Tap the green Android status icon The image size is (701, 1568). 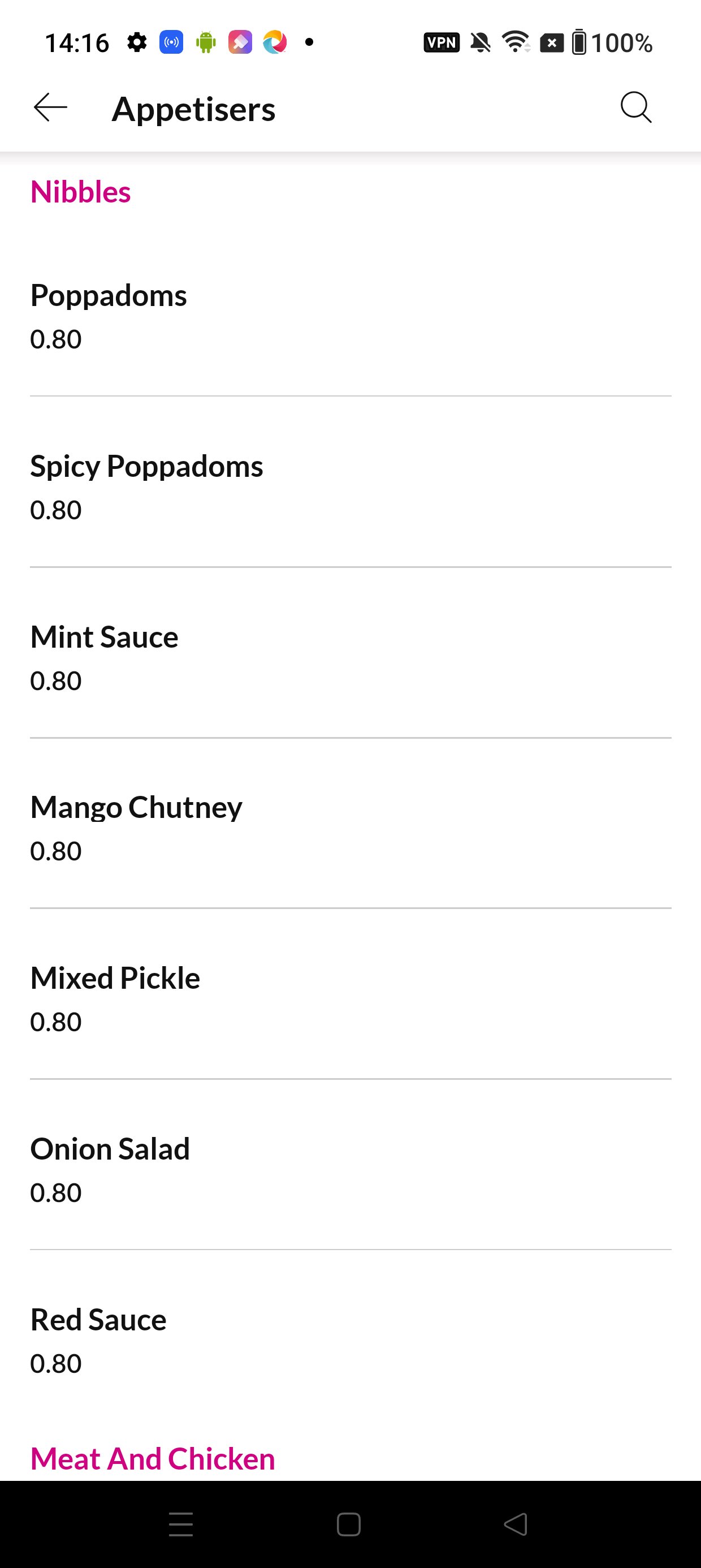(x=206, y=42)
